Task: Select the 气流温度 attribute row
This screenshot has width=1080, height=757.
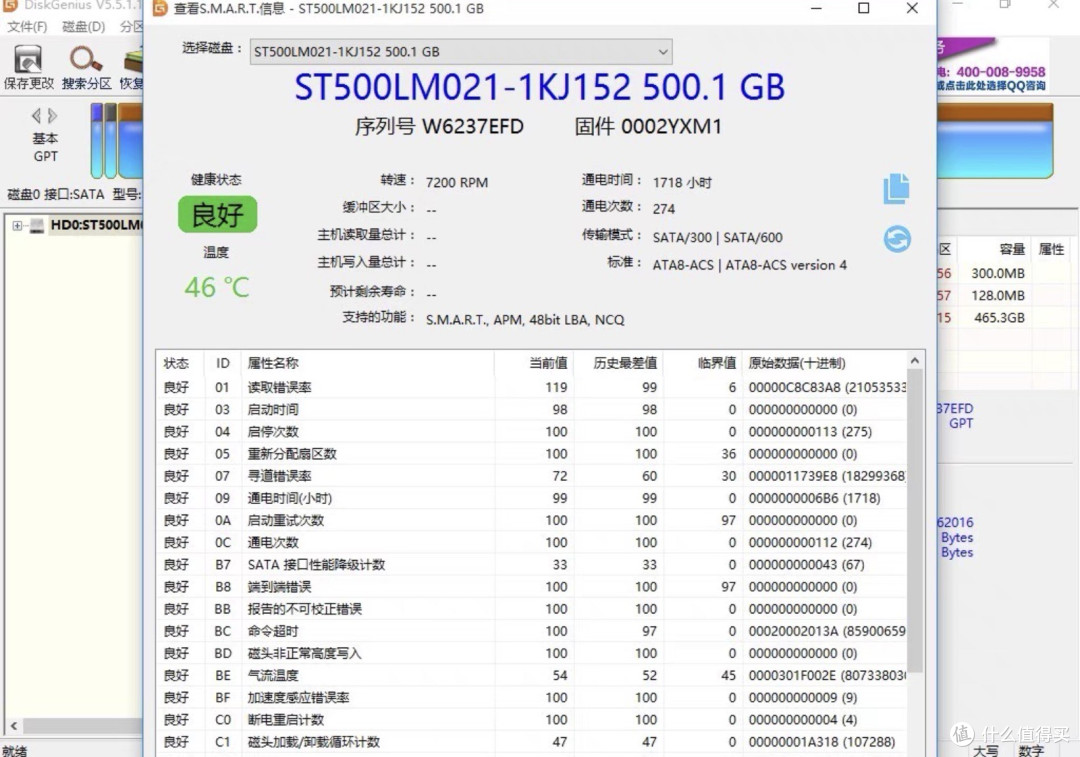Action: 532,675
